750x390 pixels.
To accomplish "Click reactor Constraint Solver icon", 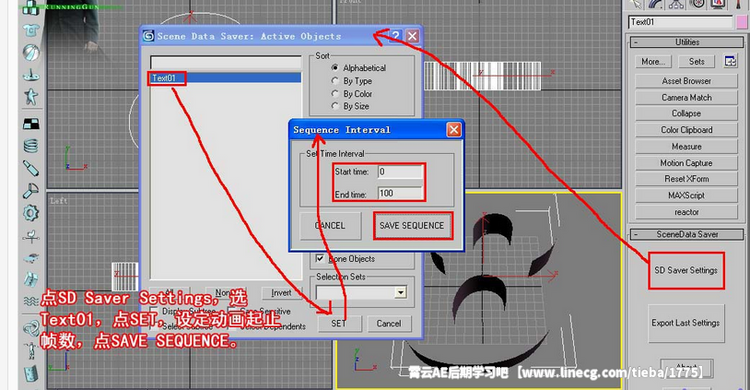I will (31, 328).
